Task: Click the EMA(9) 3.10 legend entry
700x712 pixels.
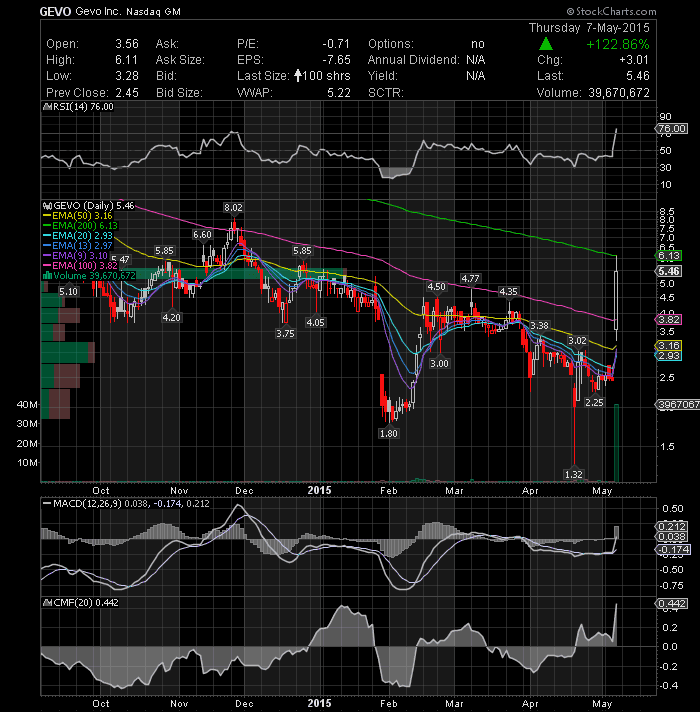Action: click(x=80, y=256)
